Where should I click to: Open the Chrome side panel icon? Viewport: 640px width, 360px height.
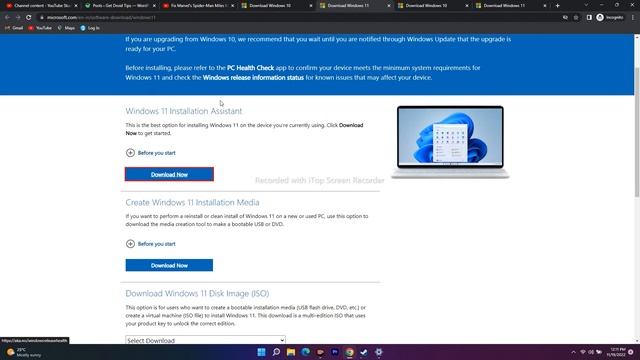pos(589,18)
